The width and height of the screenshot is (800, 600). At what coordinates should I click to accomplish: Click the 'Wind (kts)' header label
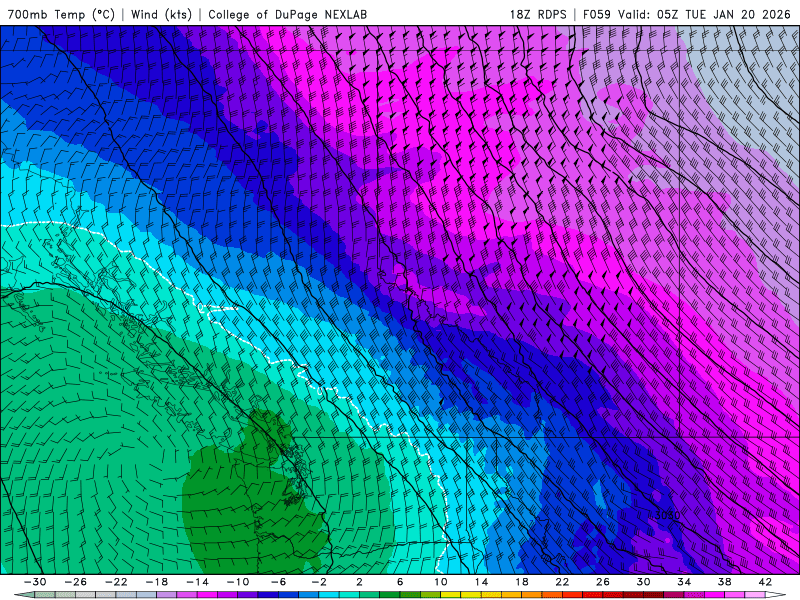(161, 14)
